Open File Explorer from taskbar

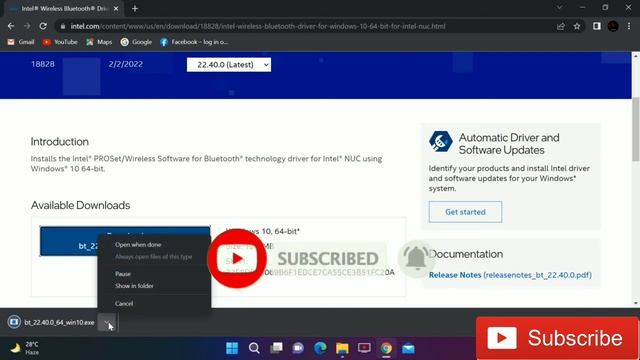point(342,348)
